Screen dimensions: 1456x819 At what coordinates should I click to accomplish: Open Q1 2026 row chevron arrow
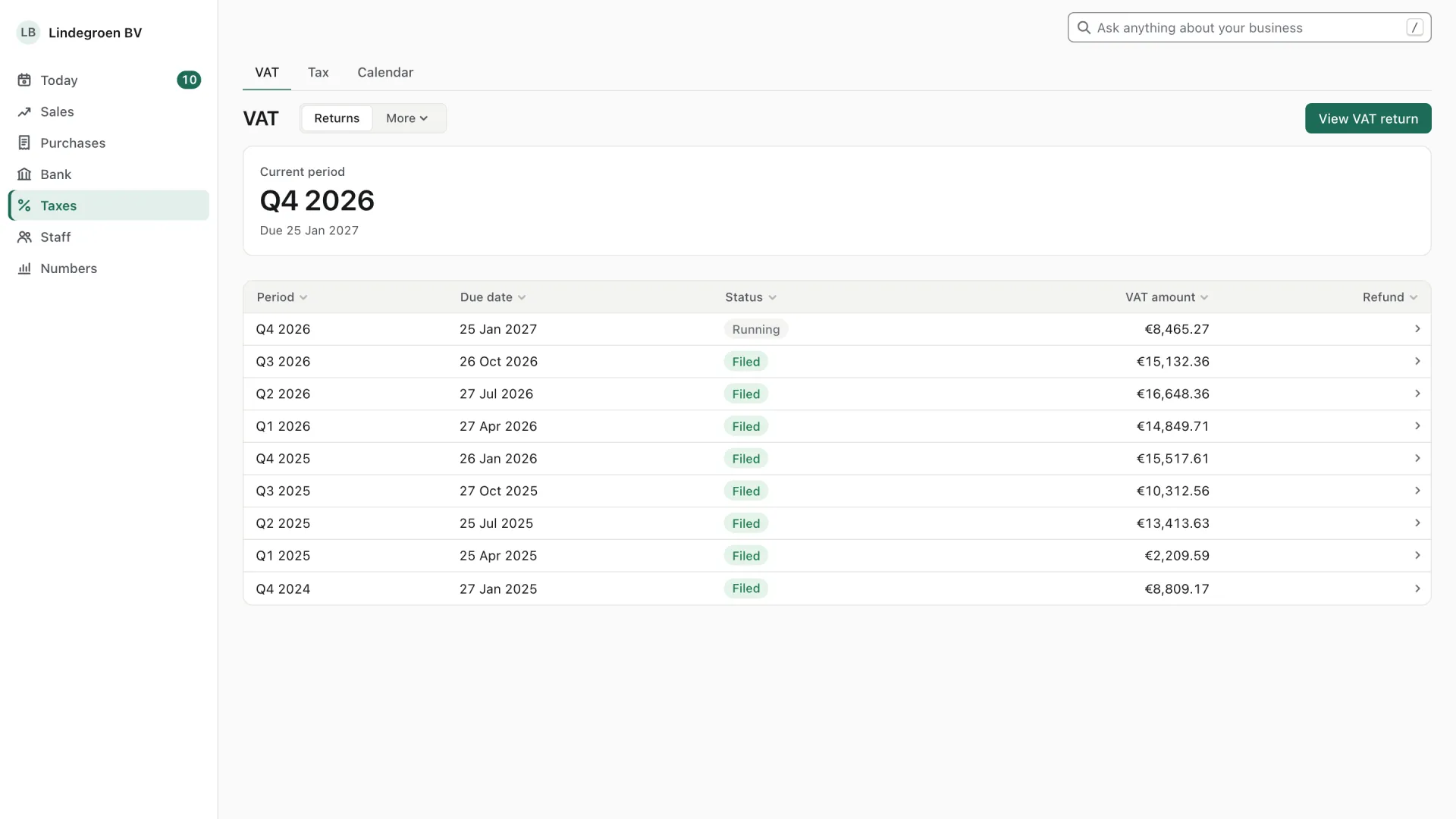(1417, 426)
